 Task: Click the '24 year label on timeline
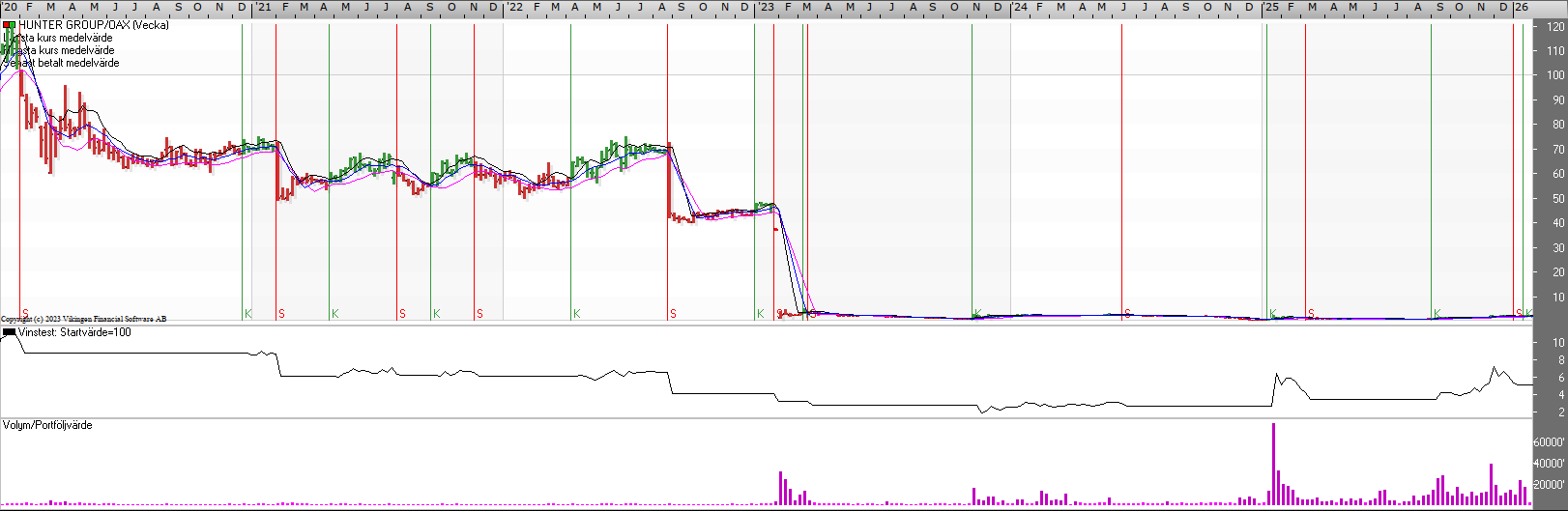[1020, 7]
